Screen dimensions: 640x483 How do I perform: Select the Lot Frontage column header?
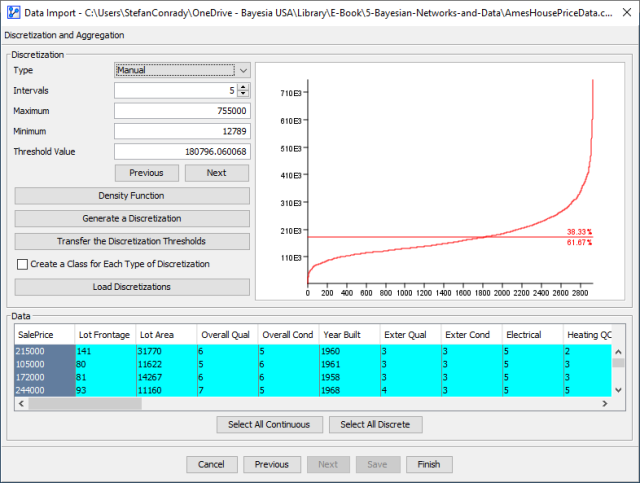tap(105, 335)
